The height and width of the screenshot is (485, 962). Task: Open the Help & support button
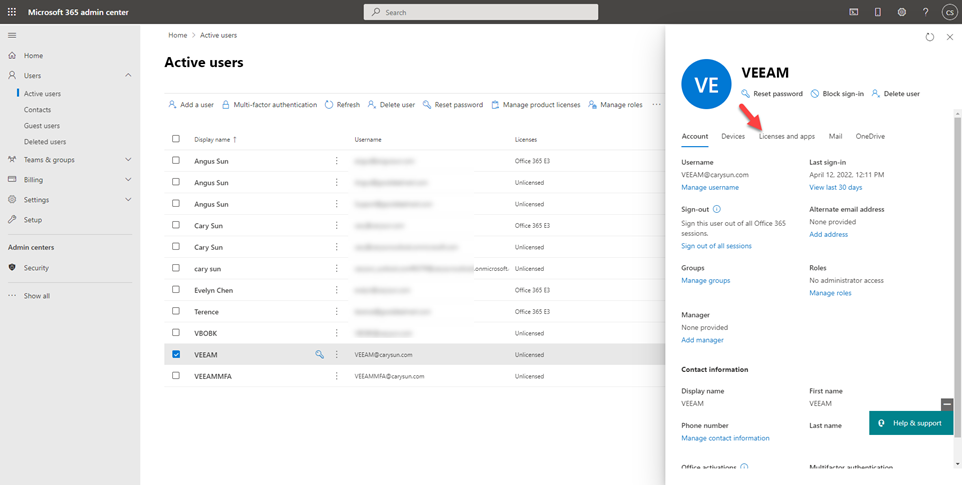point(911,423)
